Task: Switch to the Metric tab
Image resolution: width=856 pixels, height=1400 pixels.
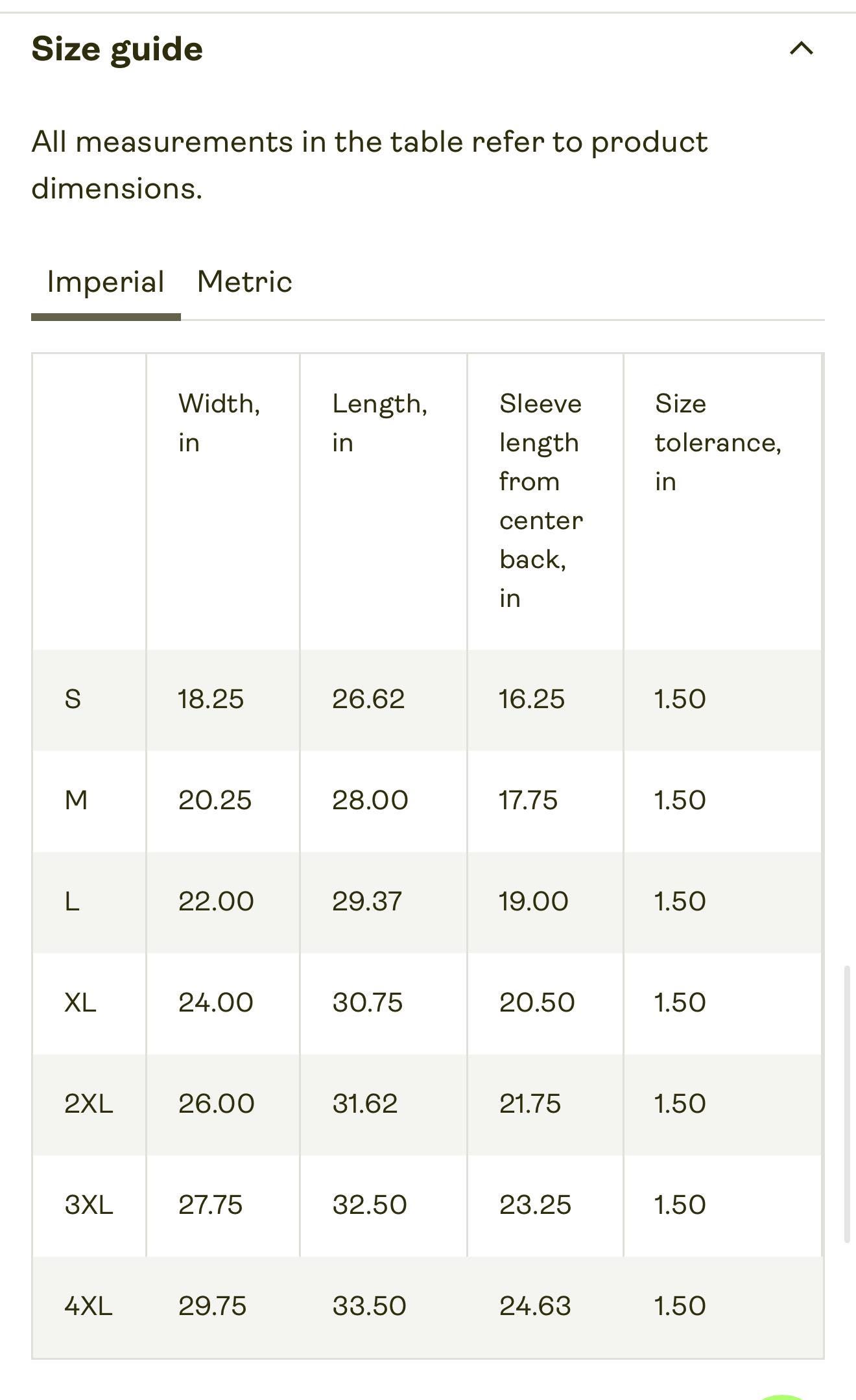Action: [x=244, y=282]
